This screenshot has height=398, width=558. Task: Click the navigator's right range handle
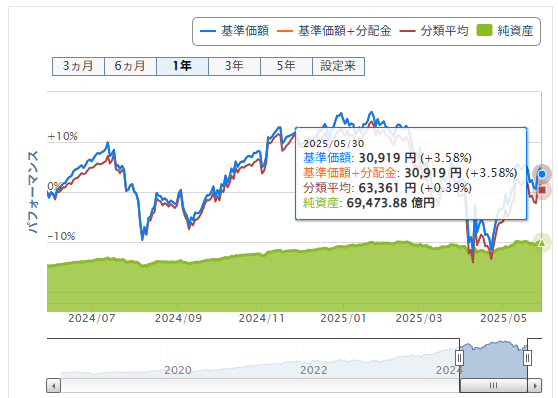tap(527, 357)
